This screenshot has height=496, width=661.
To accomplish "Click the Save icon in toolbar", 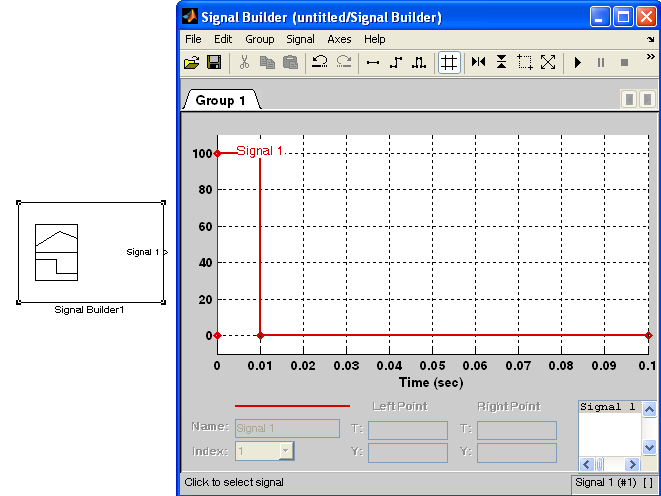I will point(214,62).
